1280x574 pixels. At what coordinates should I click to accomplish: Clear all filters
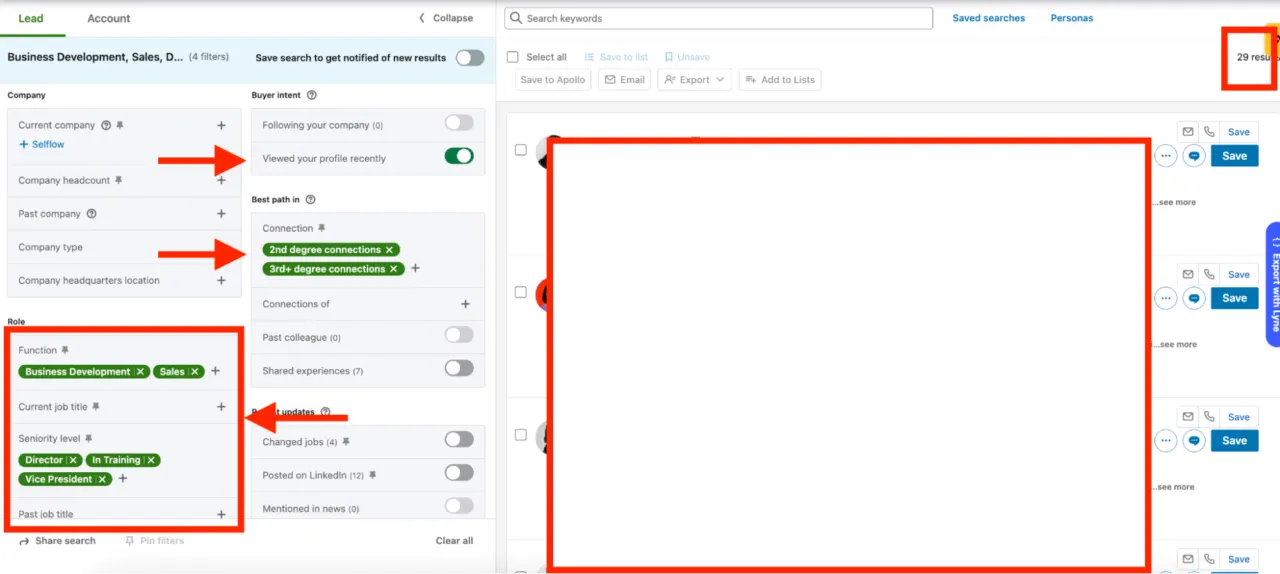pos(454,541)
